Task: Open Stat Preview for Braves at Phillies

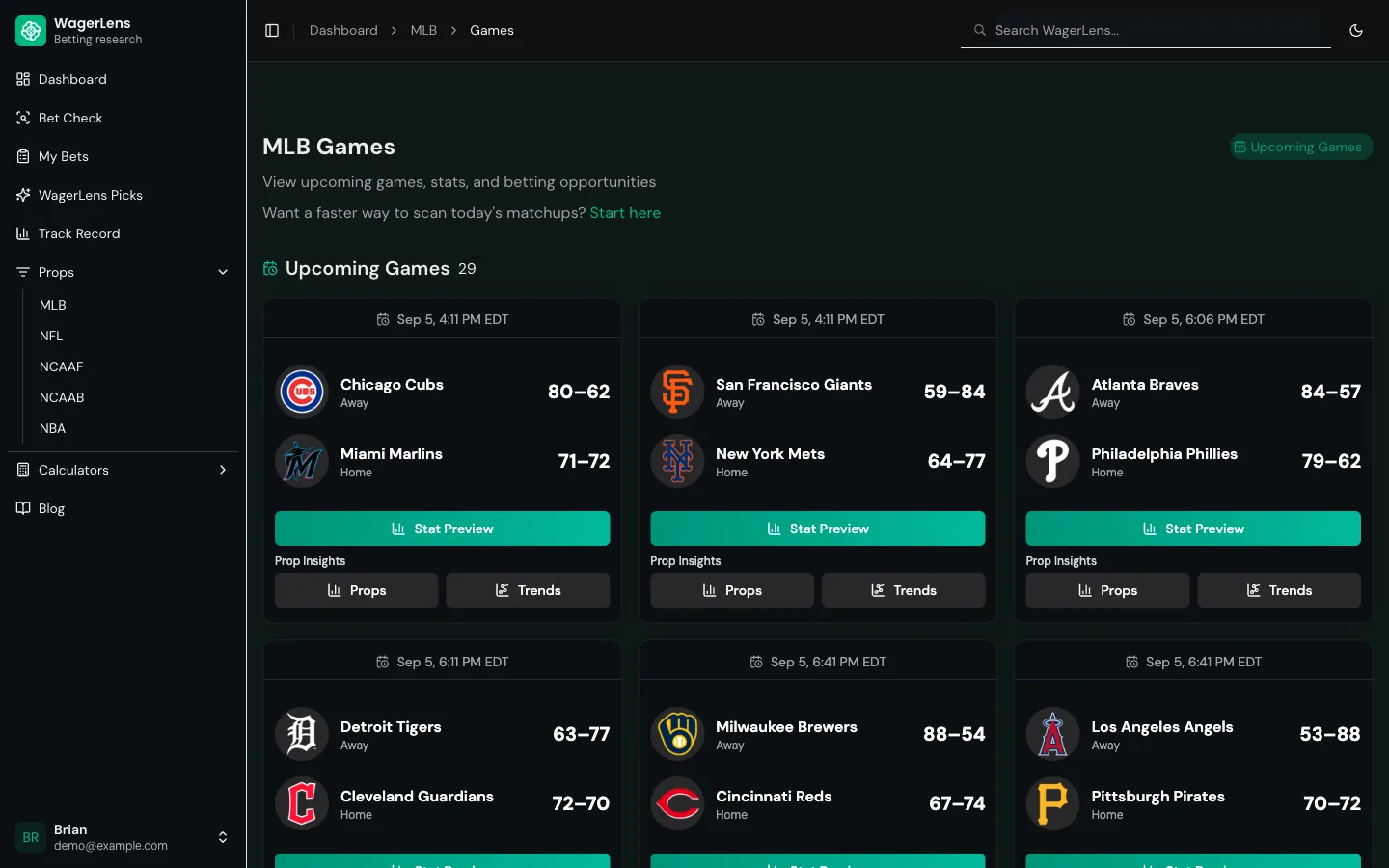Action: [1193, 529]
